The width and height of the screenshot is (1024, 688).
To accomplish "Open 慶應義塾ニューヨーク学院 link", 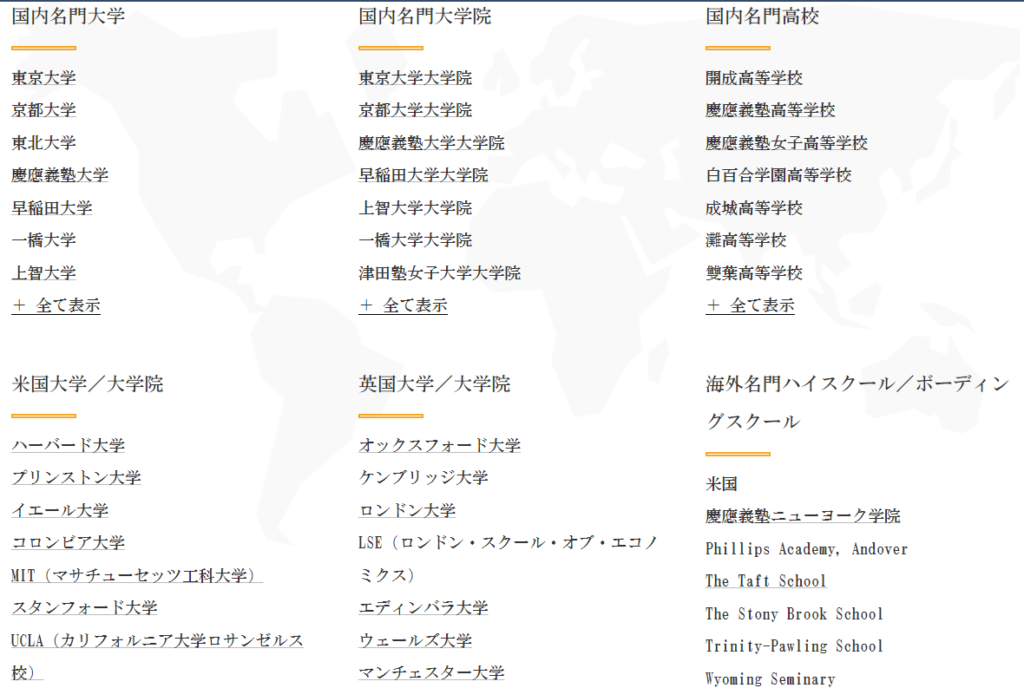I will pyautogui.click(x=803, y=516).
